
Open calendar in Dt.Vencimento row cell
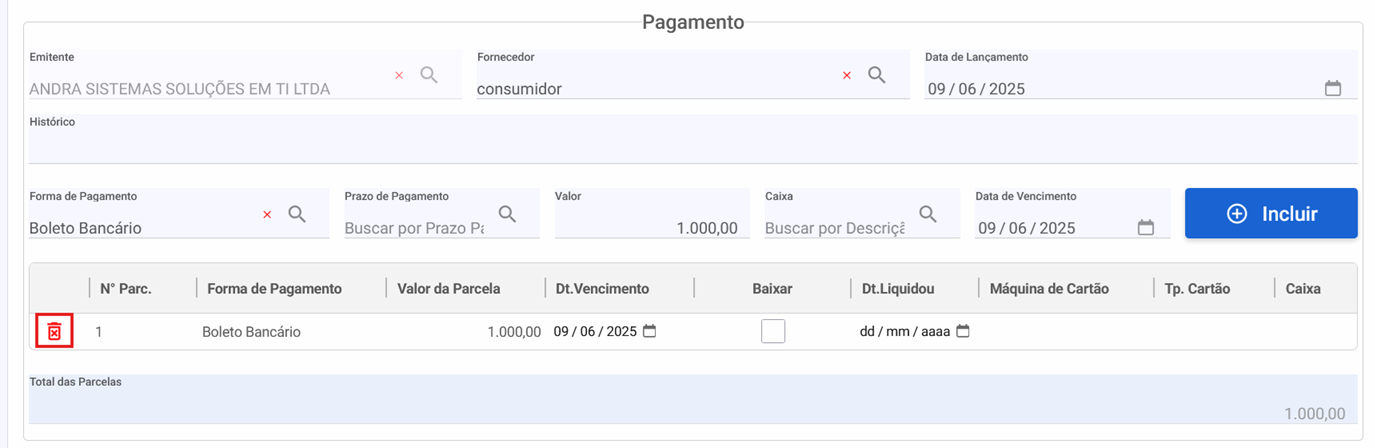(650, 331)
